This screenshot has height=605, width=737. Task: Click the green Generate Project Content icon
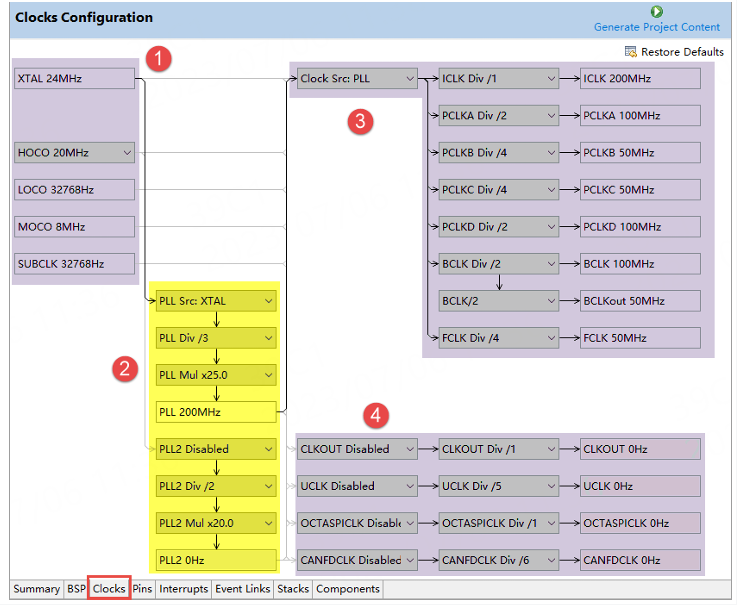[657, 11]
